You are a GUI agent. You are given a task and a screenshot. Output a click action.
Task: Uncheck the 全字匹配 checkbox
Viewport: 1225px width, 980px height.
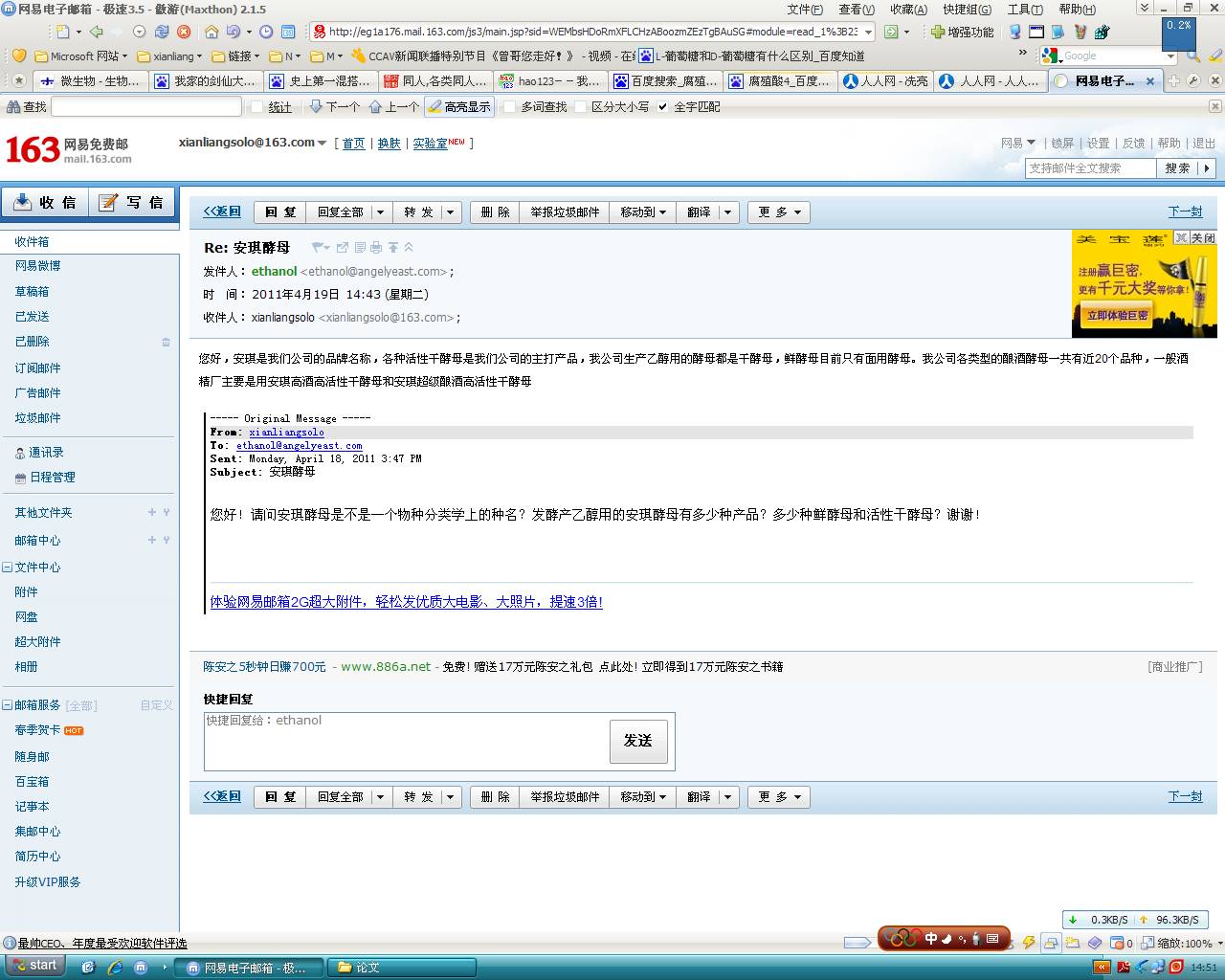[662, 107]
